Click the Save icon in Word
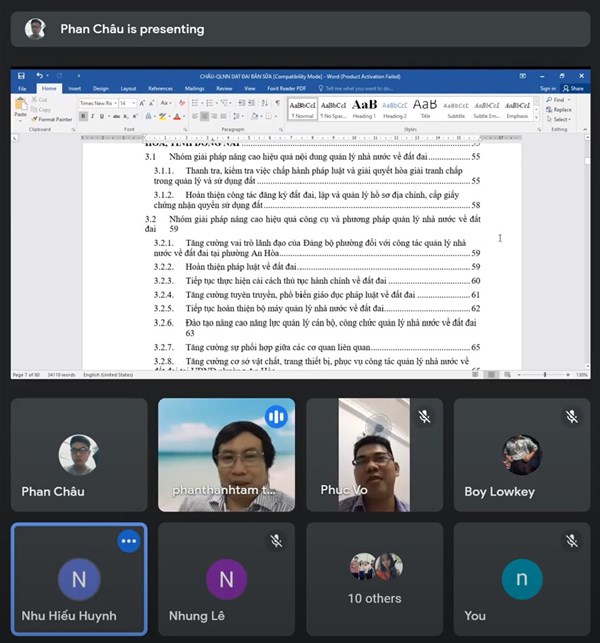 (x=23, y=76)
